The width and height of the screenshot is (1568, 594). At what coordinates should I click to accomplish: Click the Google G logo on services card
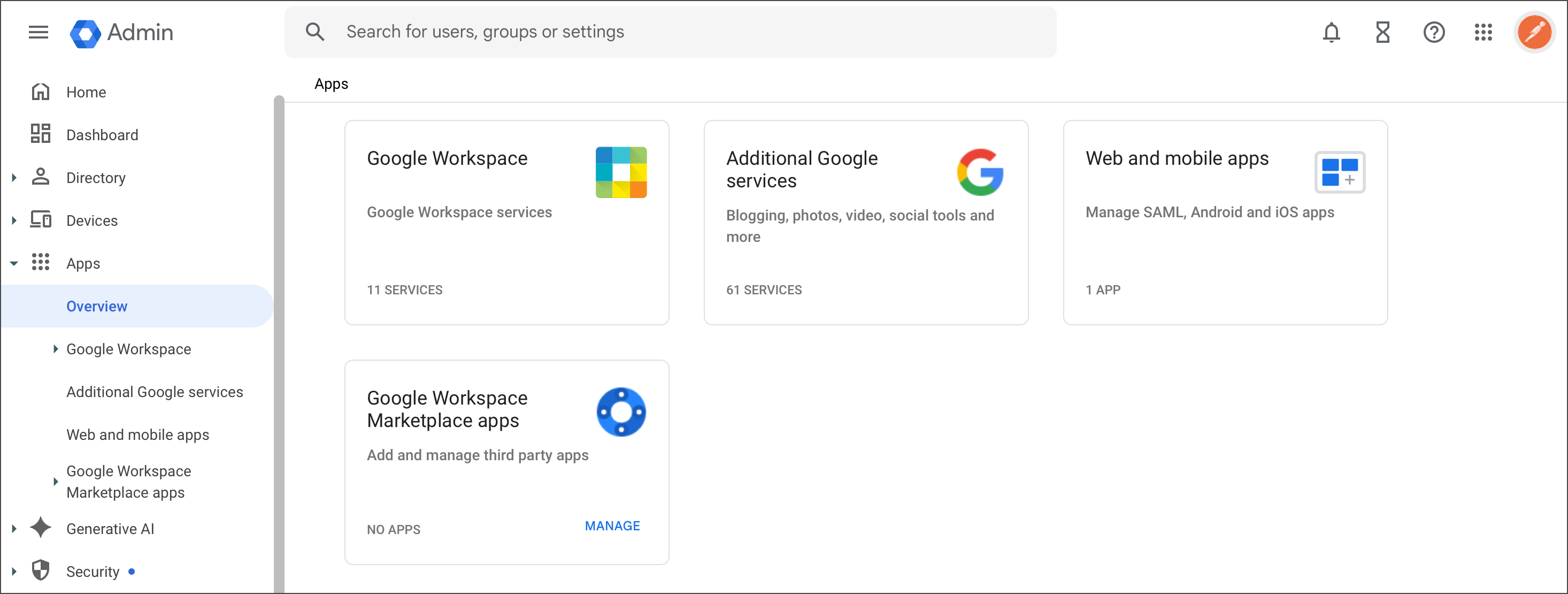(x=980, y=172)
